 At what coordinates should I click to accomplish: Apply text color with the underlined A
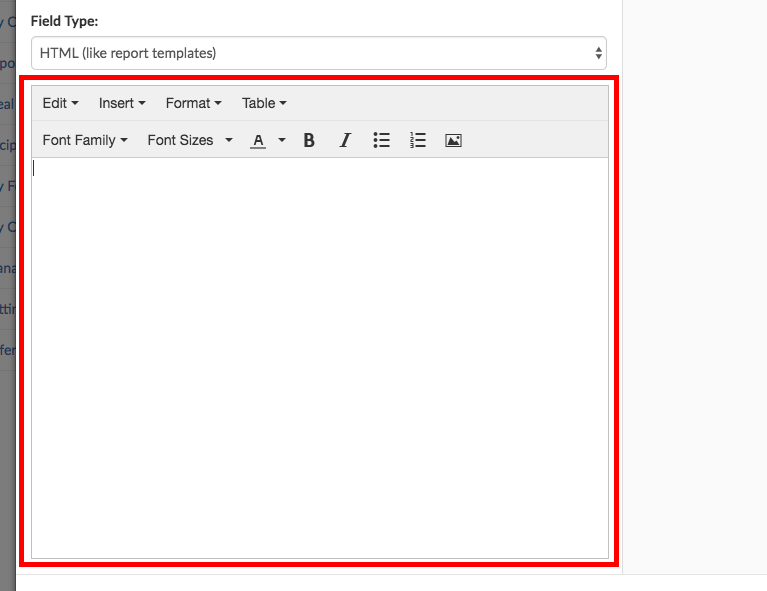(x=258, y=141)
